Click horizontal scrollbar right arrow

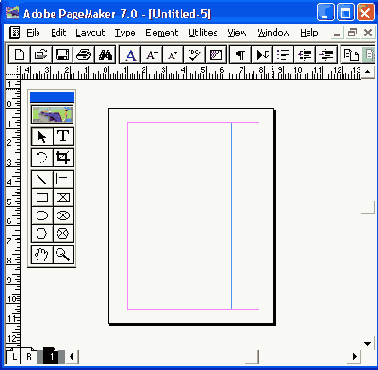(x=355, y=356)
